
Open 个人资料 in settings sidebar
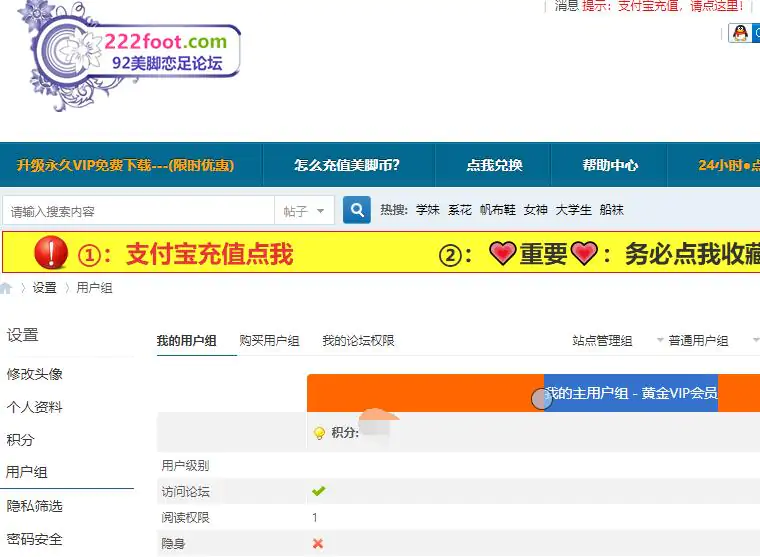click(34, 407)
